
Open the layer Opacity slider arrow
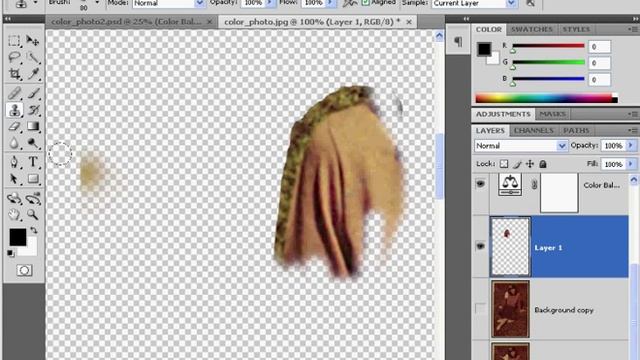click(x=631, y=145)
